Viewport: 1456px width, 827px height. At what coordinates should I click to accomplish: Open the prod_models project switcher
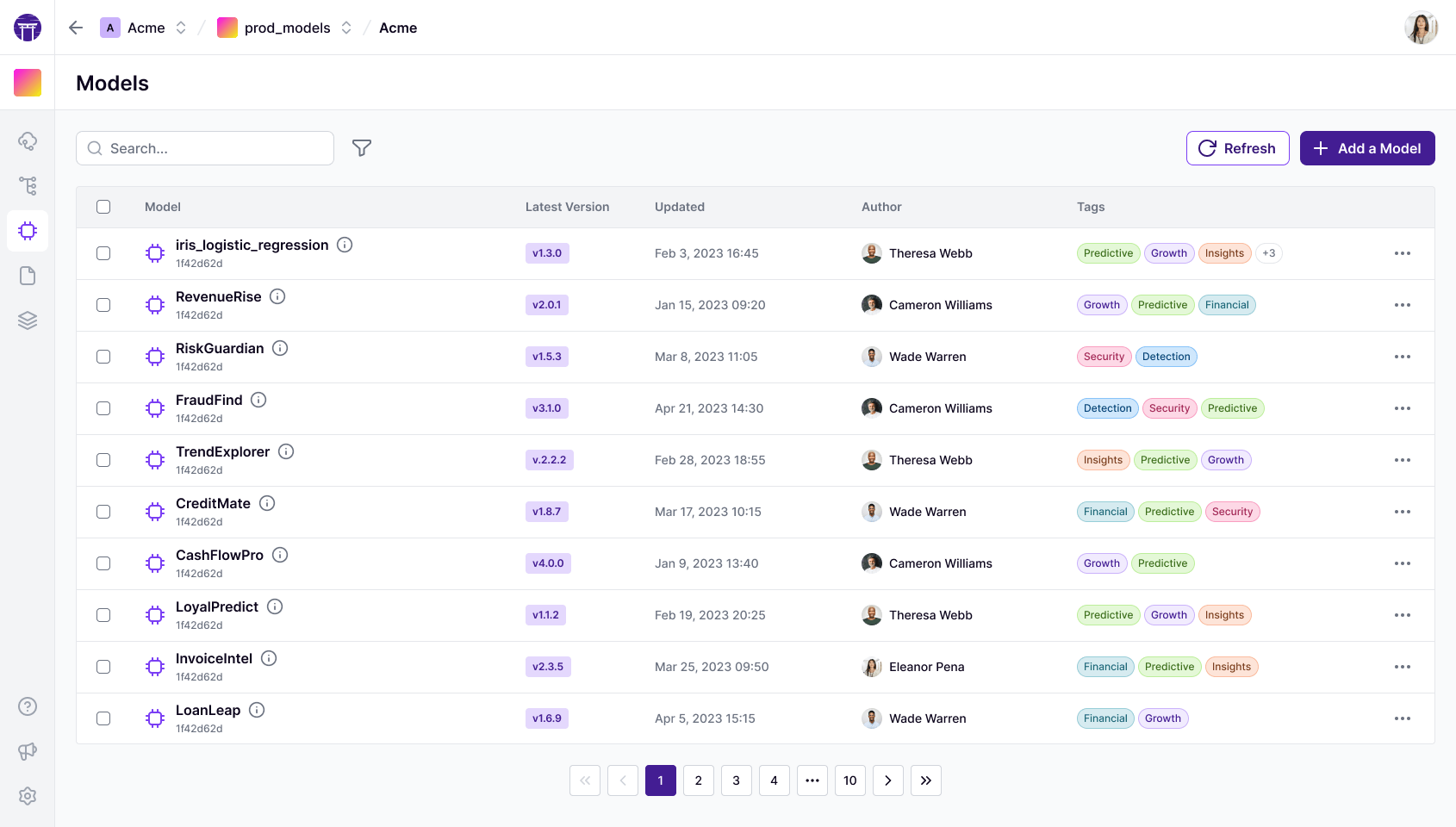pyautogui.click(x=346, y=27)
